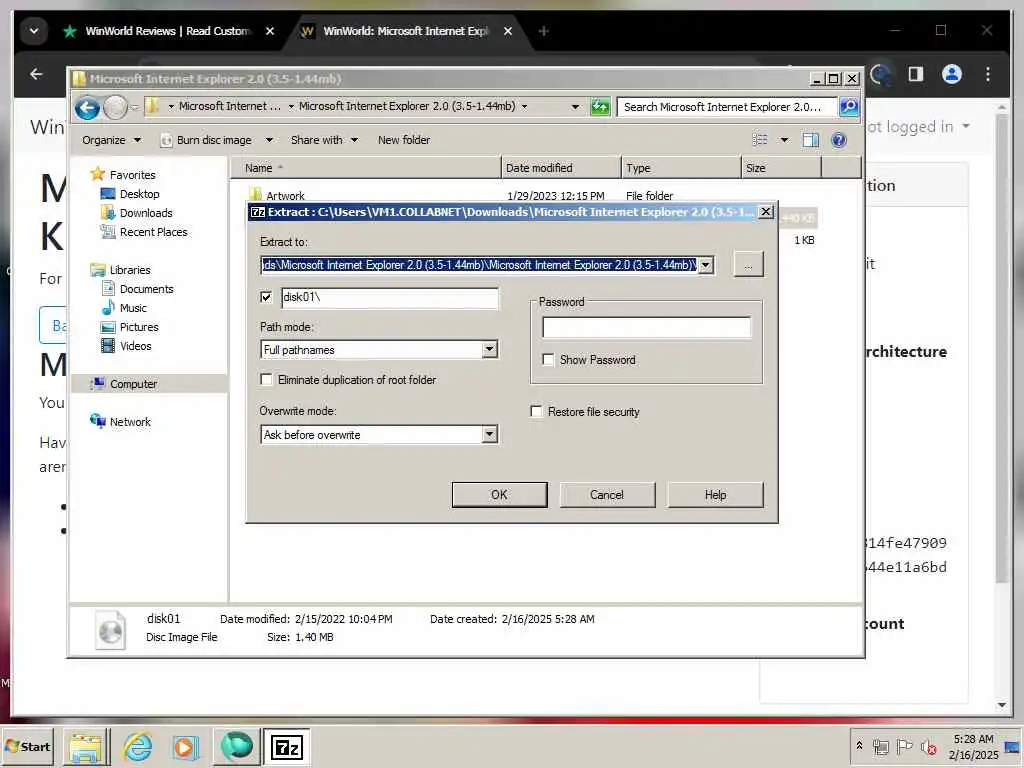The image size is (1024, 768).
Task: Open Windows Explorer folder taskbar icon
Action: [x=86, y=747]
